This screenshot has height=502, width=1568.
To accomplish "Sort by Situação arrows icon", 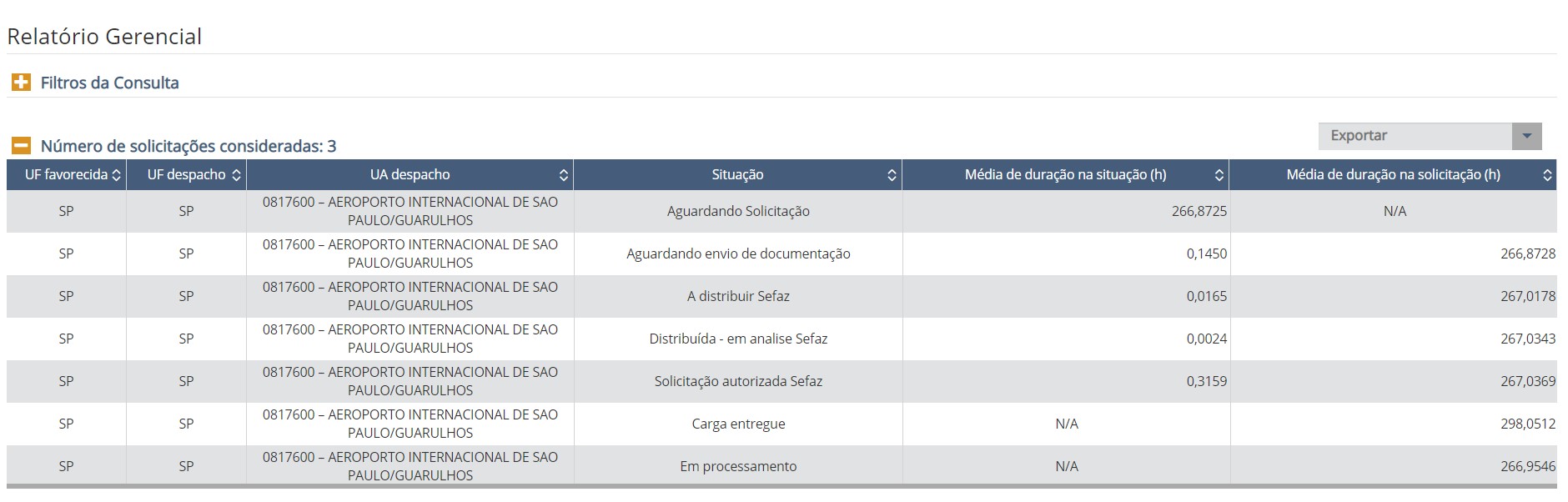I will 892,175.
